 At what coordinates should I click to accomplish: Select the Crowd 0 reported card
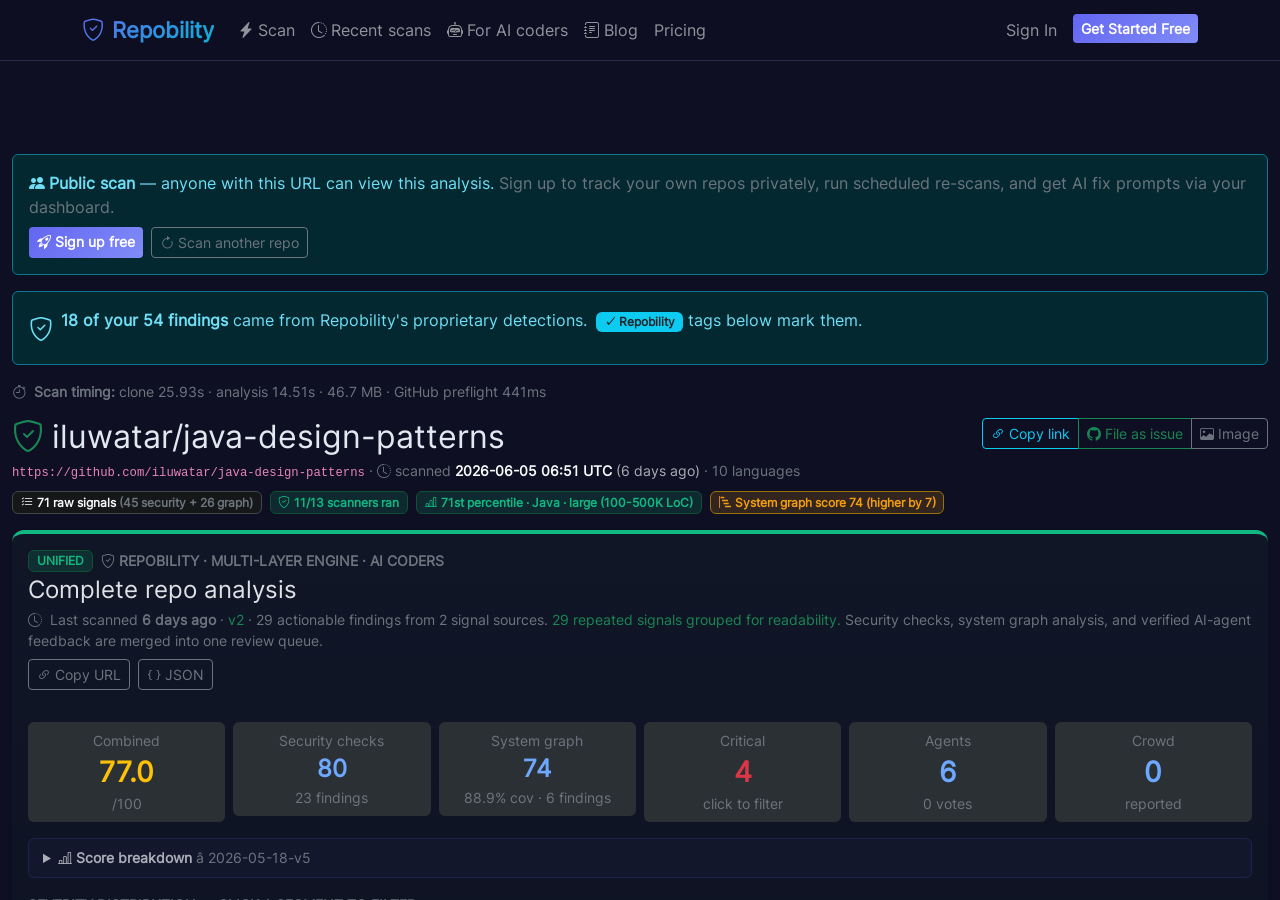pos(1153,772)
